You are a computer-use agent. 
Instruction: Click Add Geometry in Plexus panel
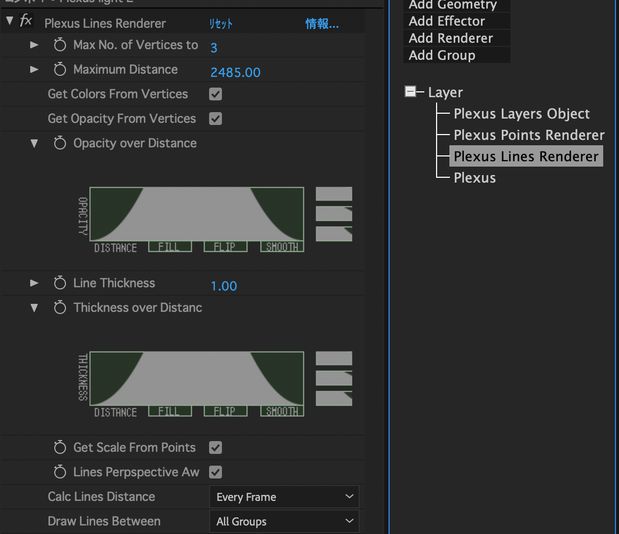(457, 5)
